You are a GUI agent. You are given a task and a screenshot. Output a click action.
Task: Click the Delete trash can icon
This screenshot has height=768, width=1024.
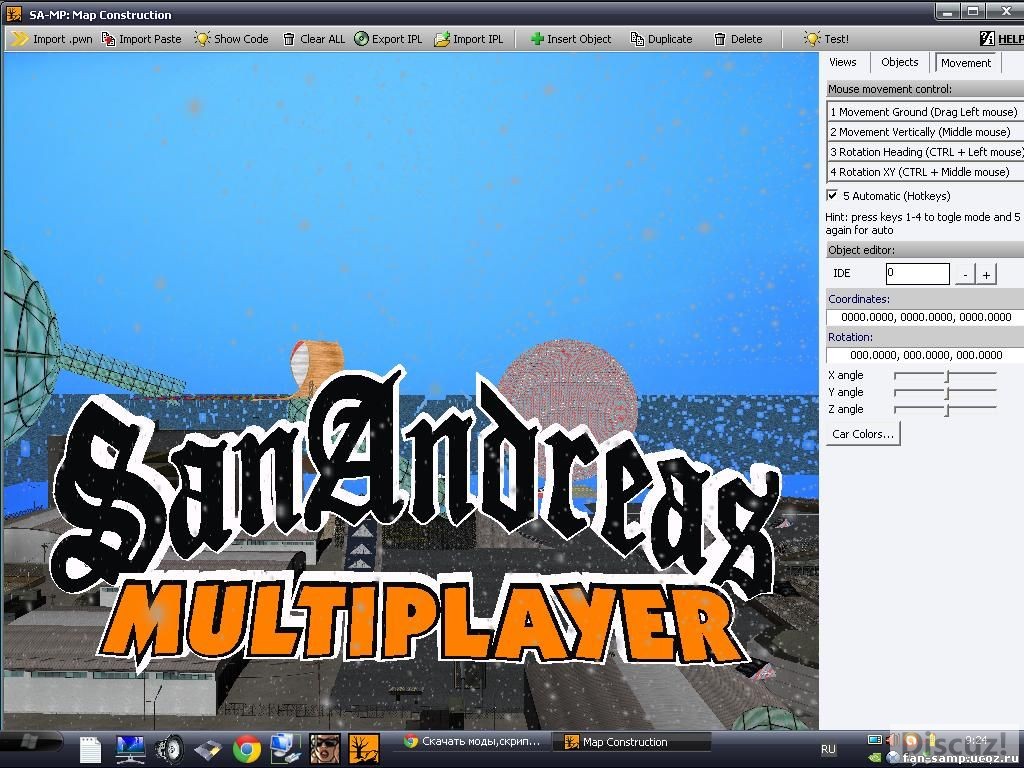720,39
